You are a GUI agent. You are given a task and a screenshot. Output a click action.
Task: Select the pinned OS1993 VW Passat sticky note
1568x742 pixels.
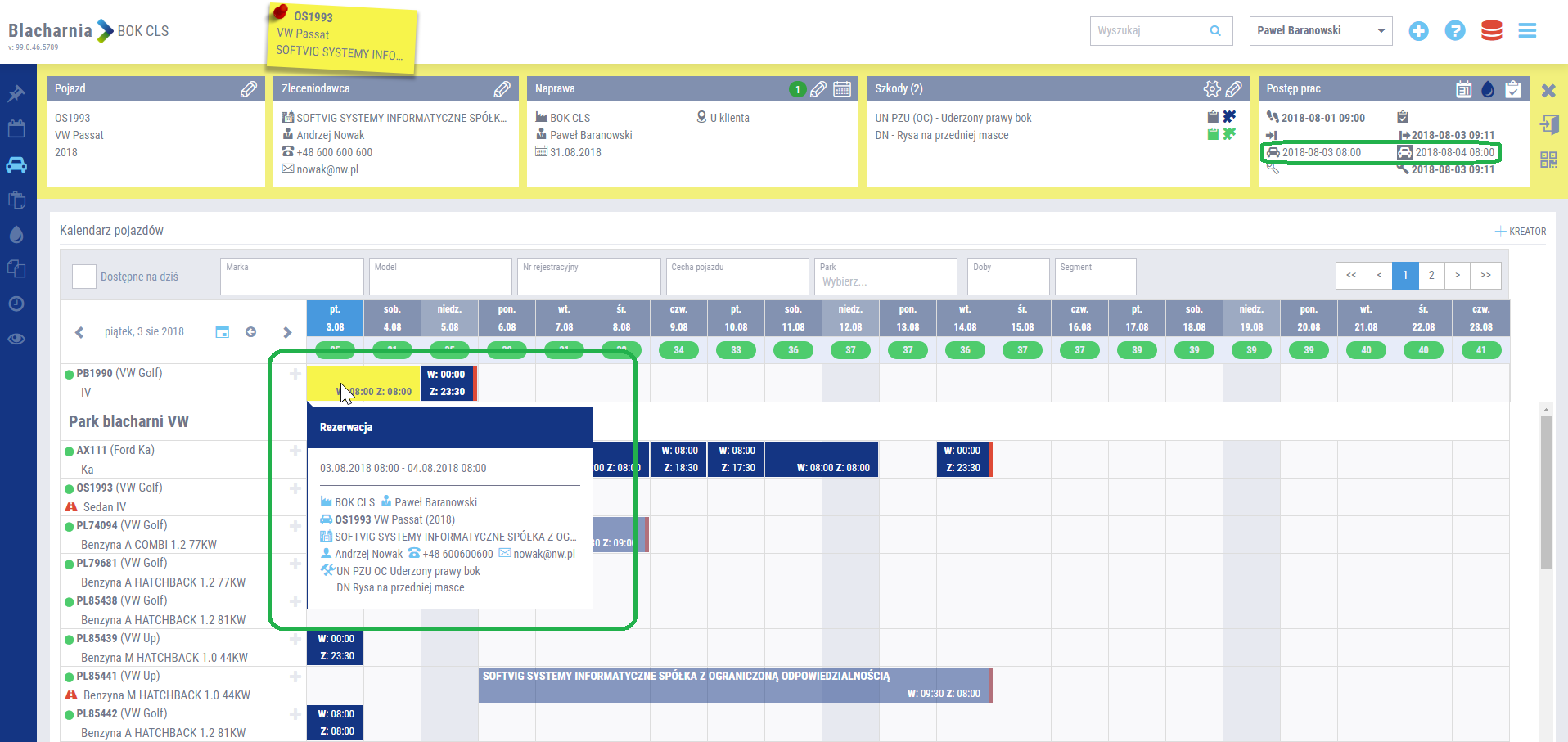pos(342,37)
